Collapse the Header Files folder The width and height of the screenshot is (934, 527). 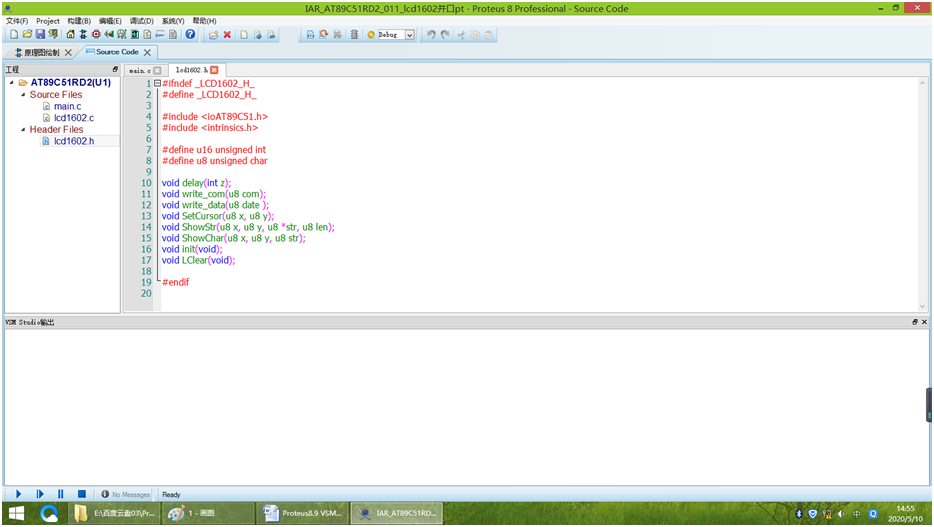pyautogui.click(x=23, y=129)
